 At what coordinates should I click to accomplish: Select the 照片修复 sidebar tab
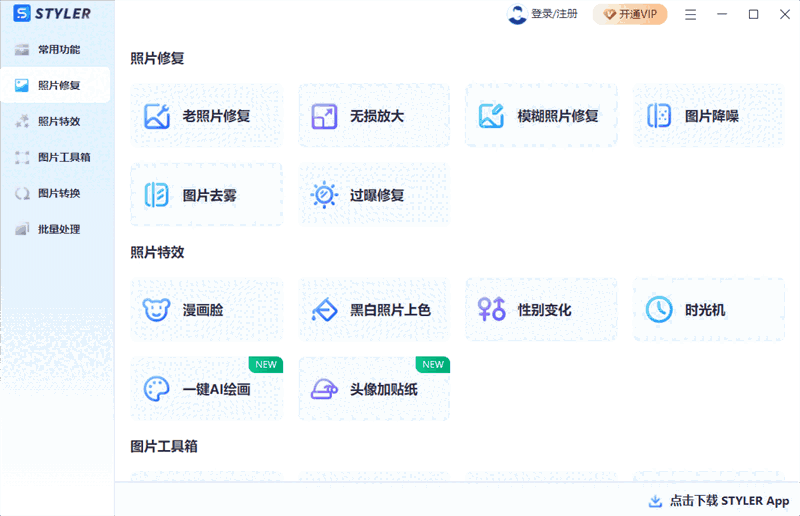pyautogui.click(x=55, y=85)
